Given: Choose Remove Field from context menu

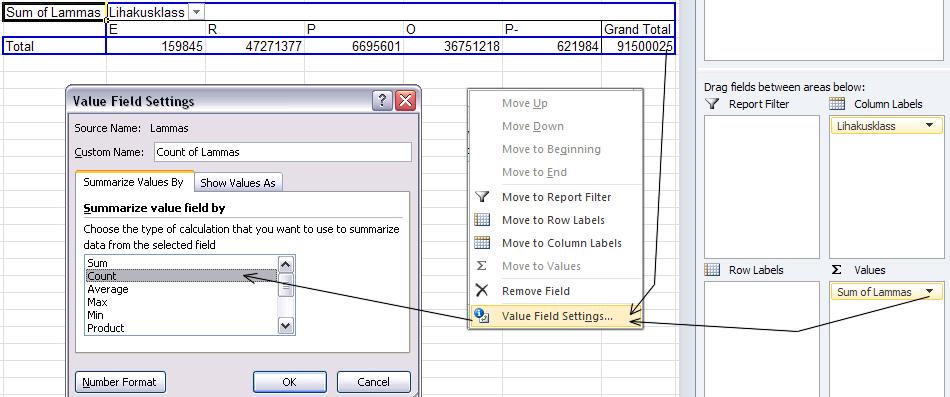Looking at the screenshot, I should [x=556, y=291].
